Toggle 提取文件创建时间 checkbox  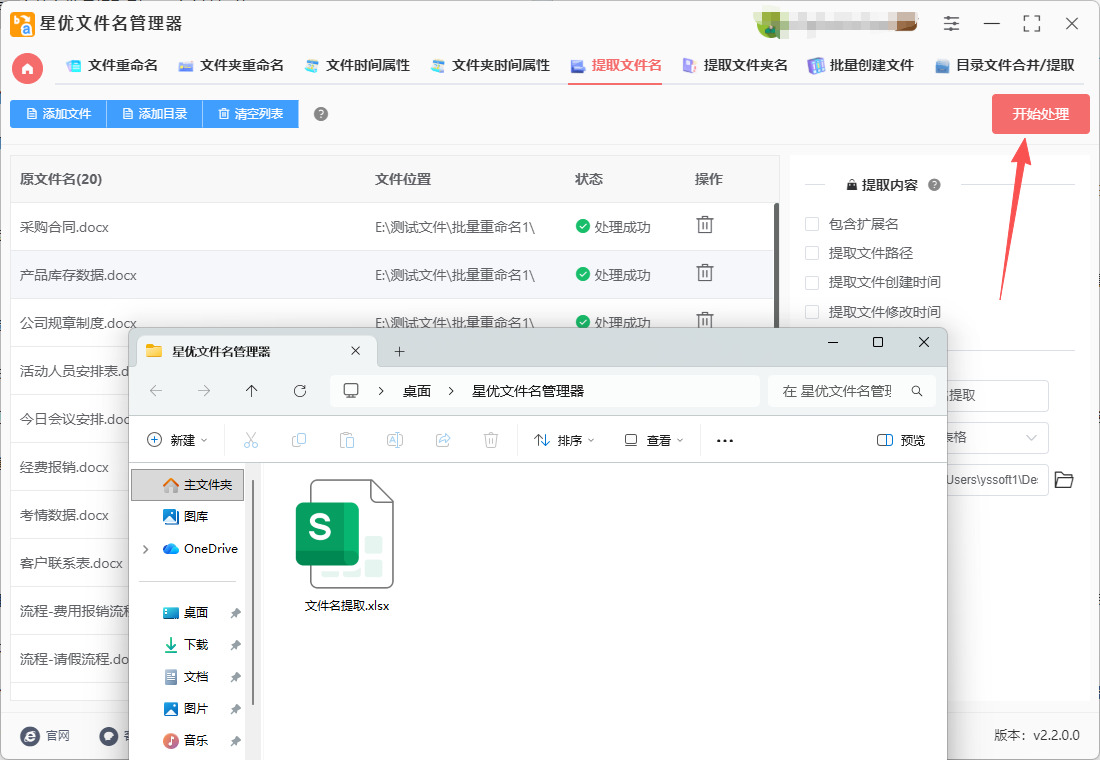coord(812,282)
